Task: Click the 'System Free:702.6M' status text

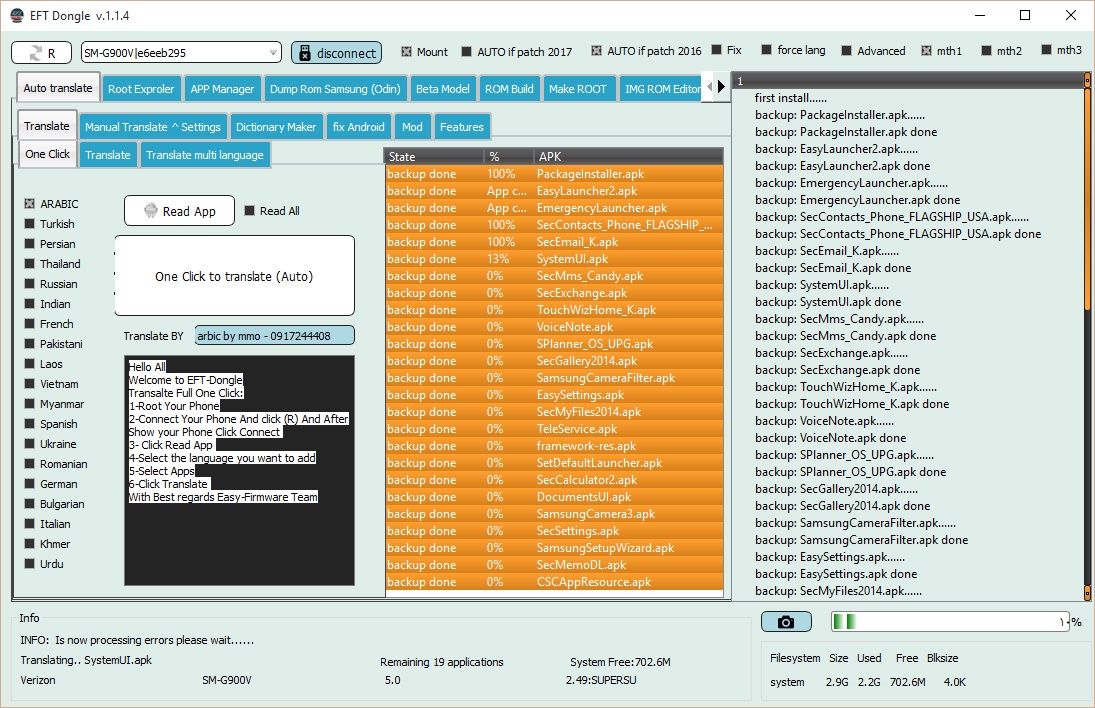Action: click(620, 662)
